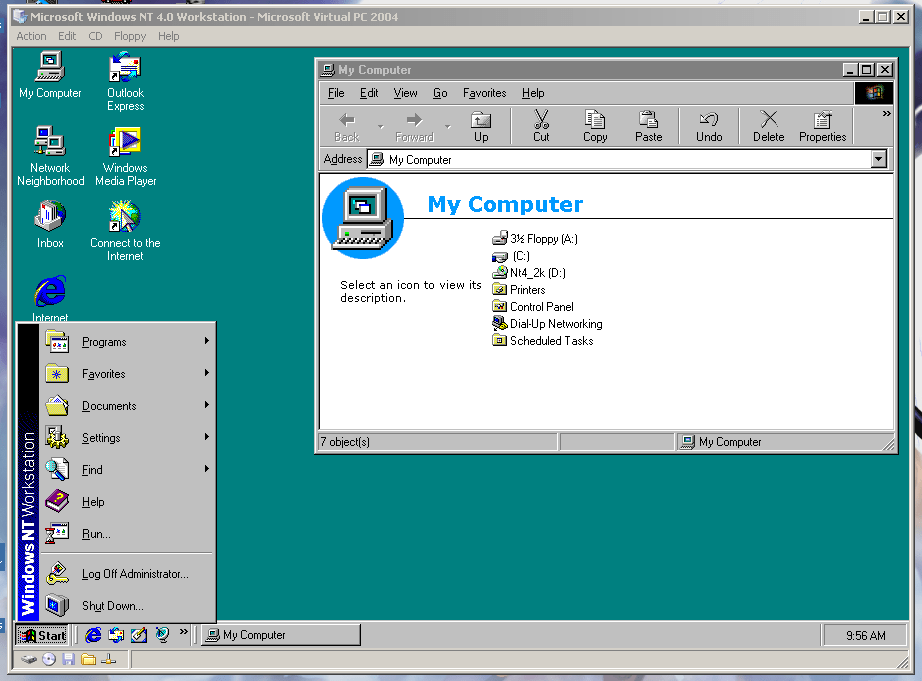This screenshot has width=922, height=681.
Task: Click View Channels quick launch icon
Action: click(x=162, y=635)
